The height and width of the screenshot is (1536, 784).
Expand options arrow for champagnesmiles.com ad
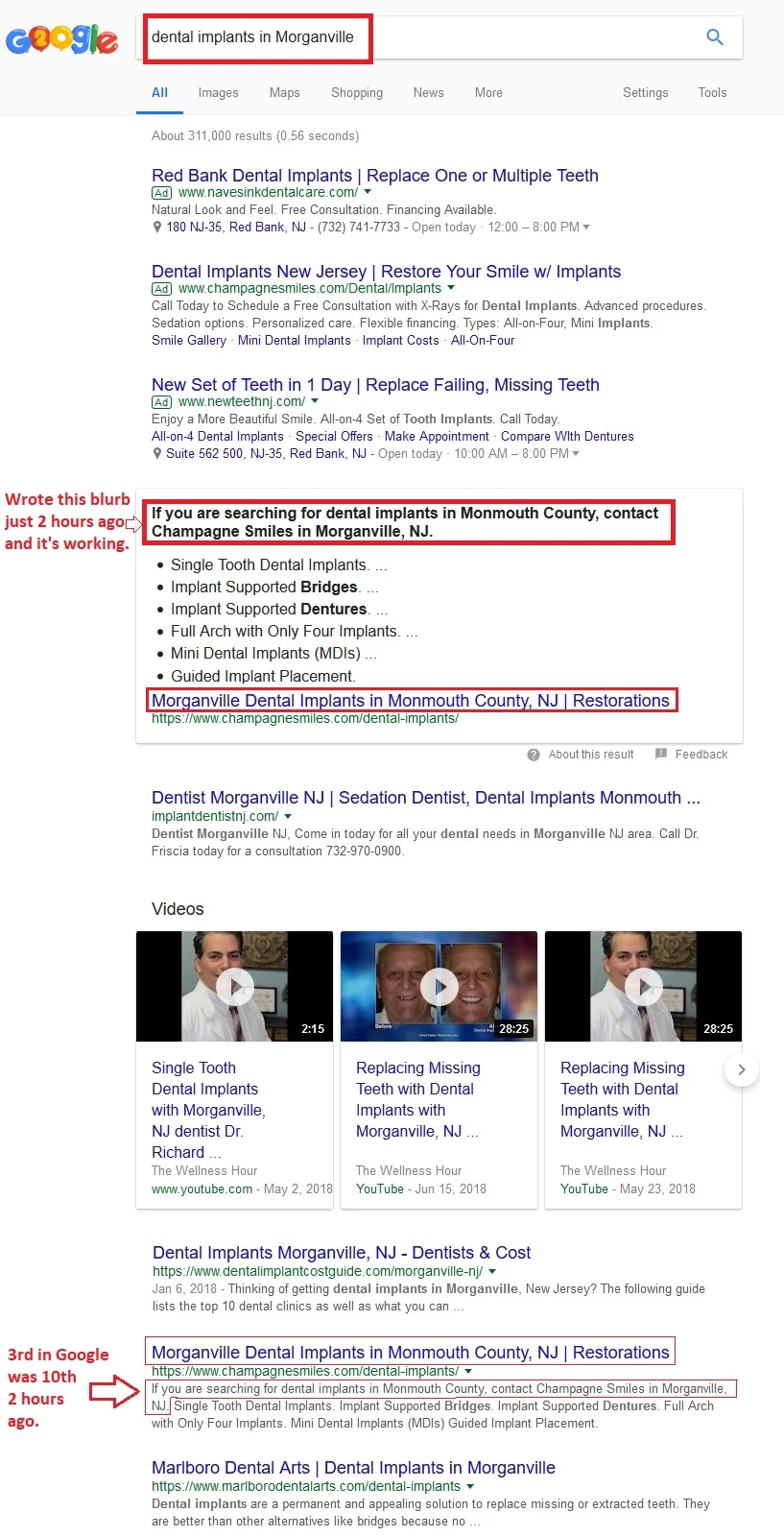451,288
